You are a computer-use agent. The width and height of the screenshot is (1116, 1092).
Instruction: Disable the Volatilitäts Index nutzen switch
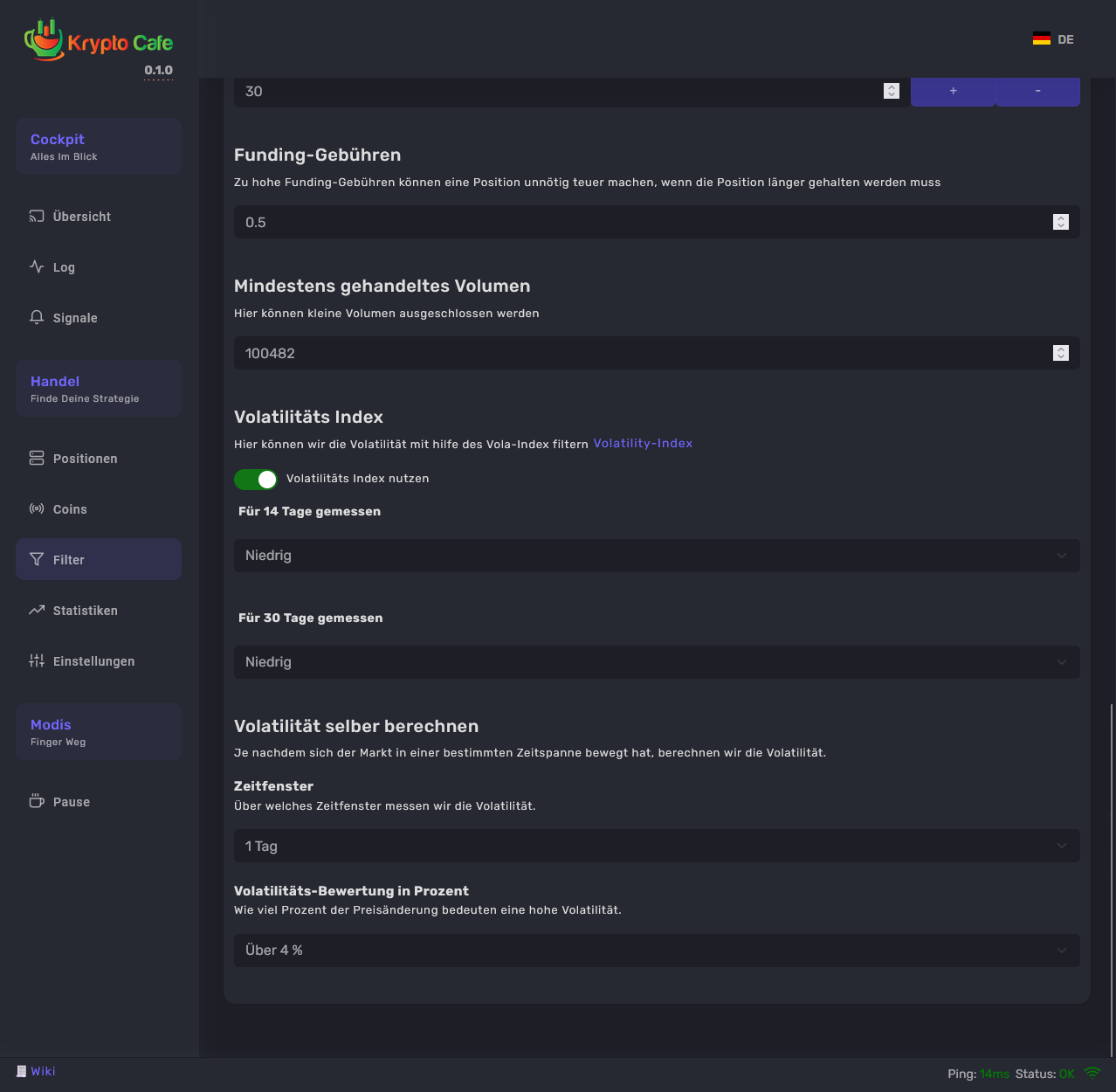pos(256,480)
